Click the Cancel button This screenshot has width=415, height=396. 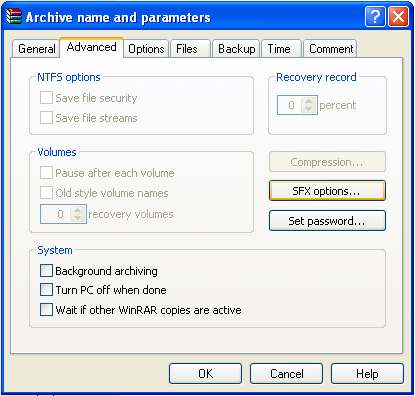pos(286,374)
